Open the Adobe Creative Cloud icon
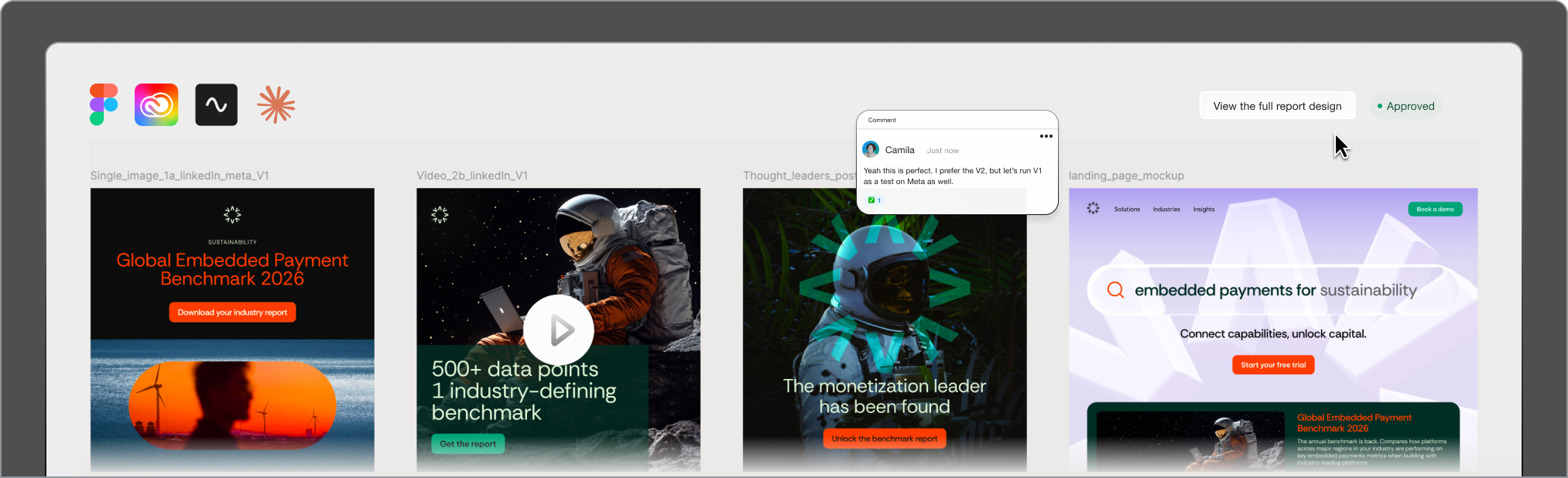This screenshot has height=478, width=1568. tap(156, 104)
